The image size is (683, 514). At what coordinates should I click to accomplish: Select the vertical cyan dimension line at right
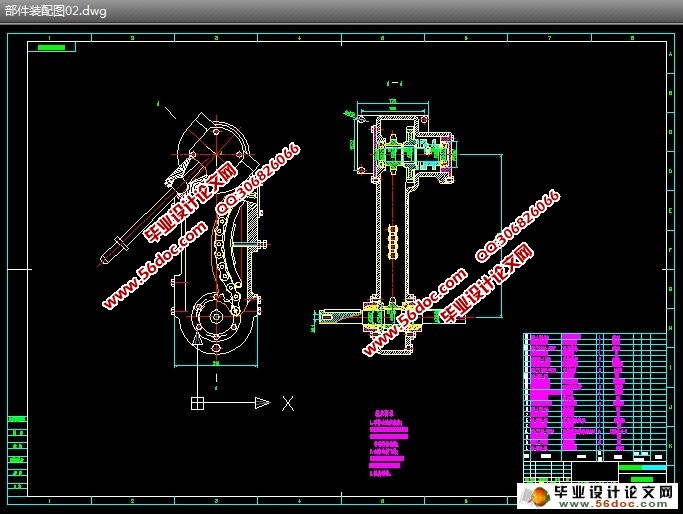(502, 235)
